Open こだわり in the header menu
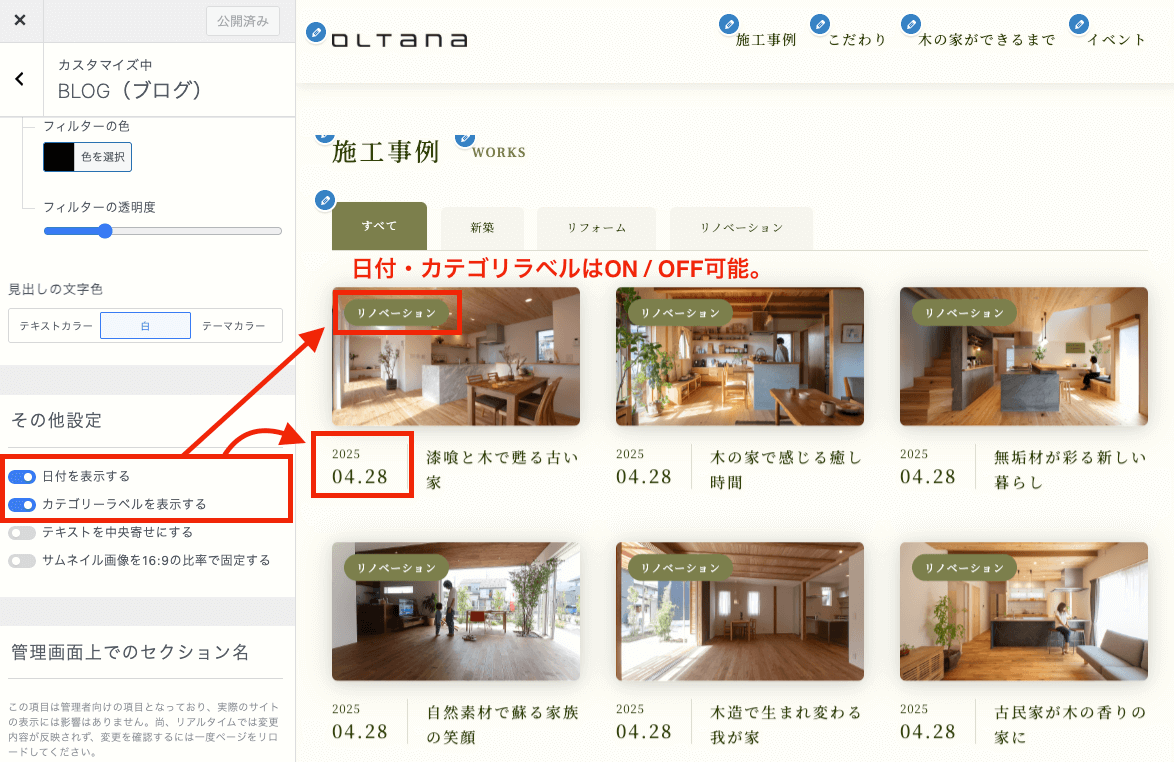The image size is (1174, 762). (857, 40)
